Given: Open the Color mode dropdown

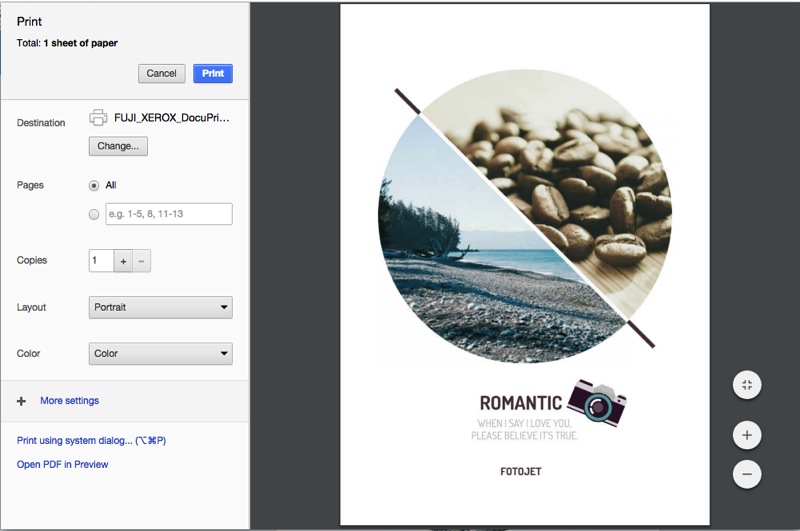Looking at the screenshot, I should tap(160, 353).
